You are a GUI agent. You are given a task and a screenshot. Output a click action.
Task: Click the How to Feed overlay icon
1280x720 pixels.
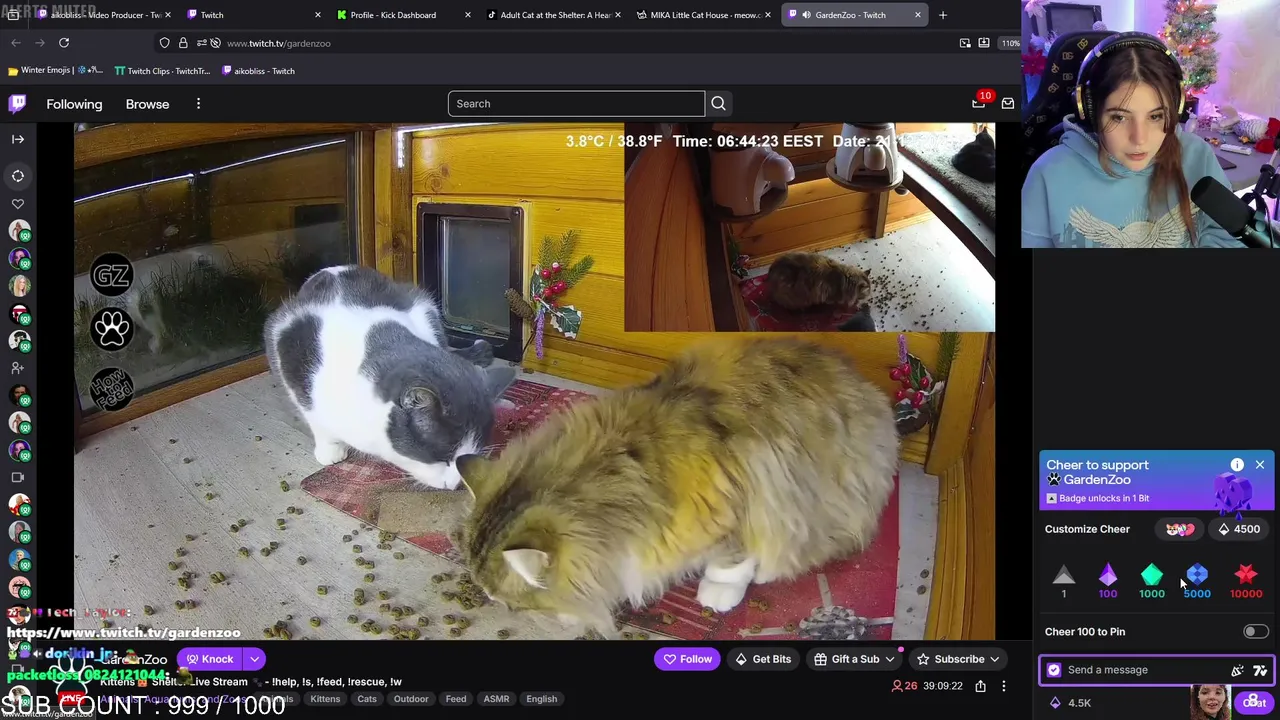(x=111, y=388)
